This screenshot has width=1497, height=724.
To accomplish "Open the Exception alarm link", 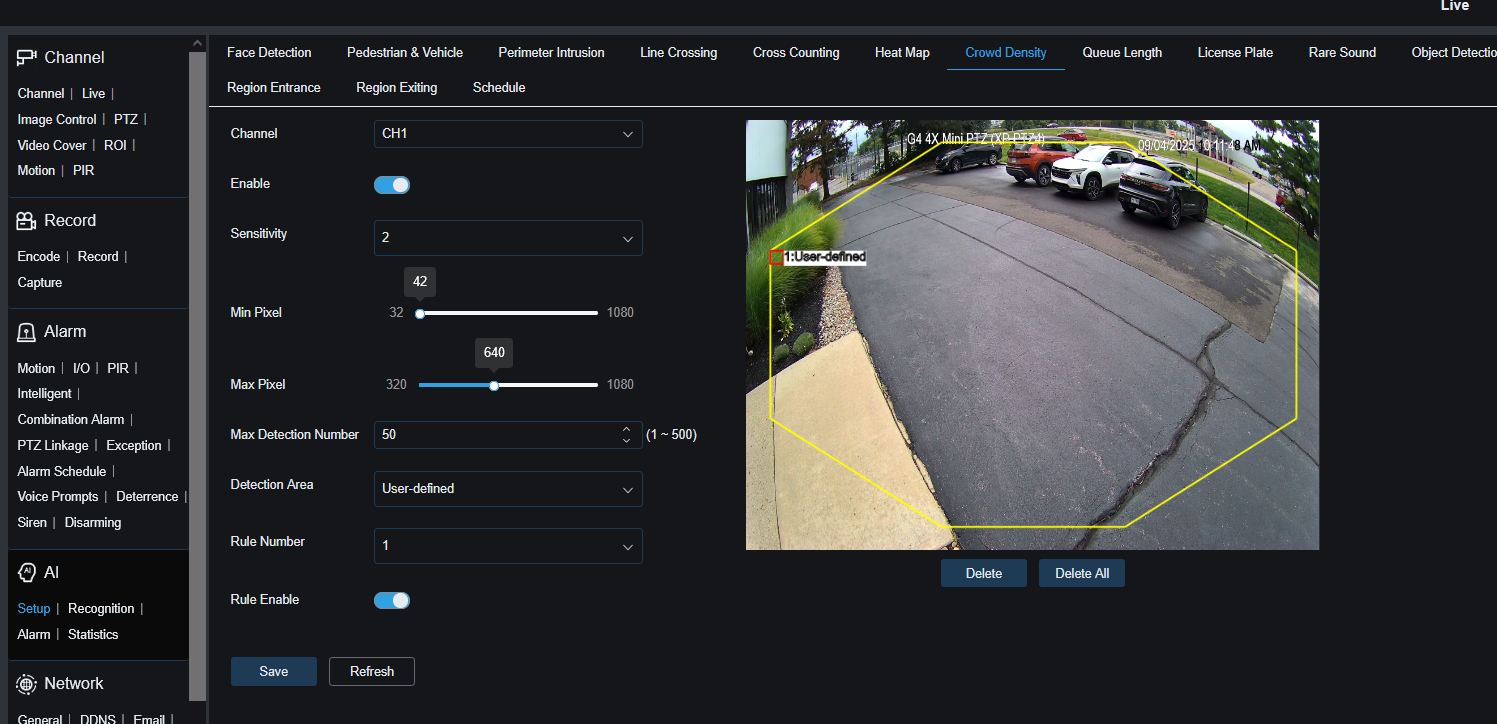I will tap(134, 446).
